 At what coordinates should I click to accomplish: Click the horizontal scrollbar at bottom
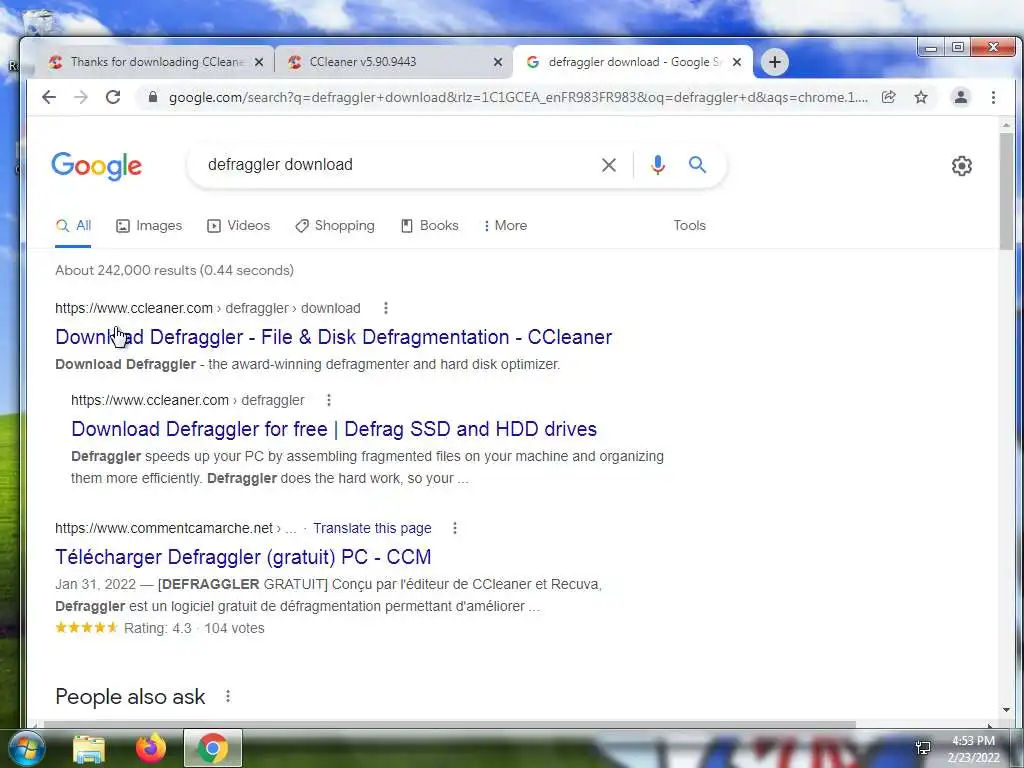(x=450, y=724)
